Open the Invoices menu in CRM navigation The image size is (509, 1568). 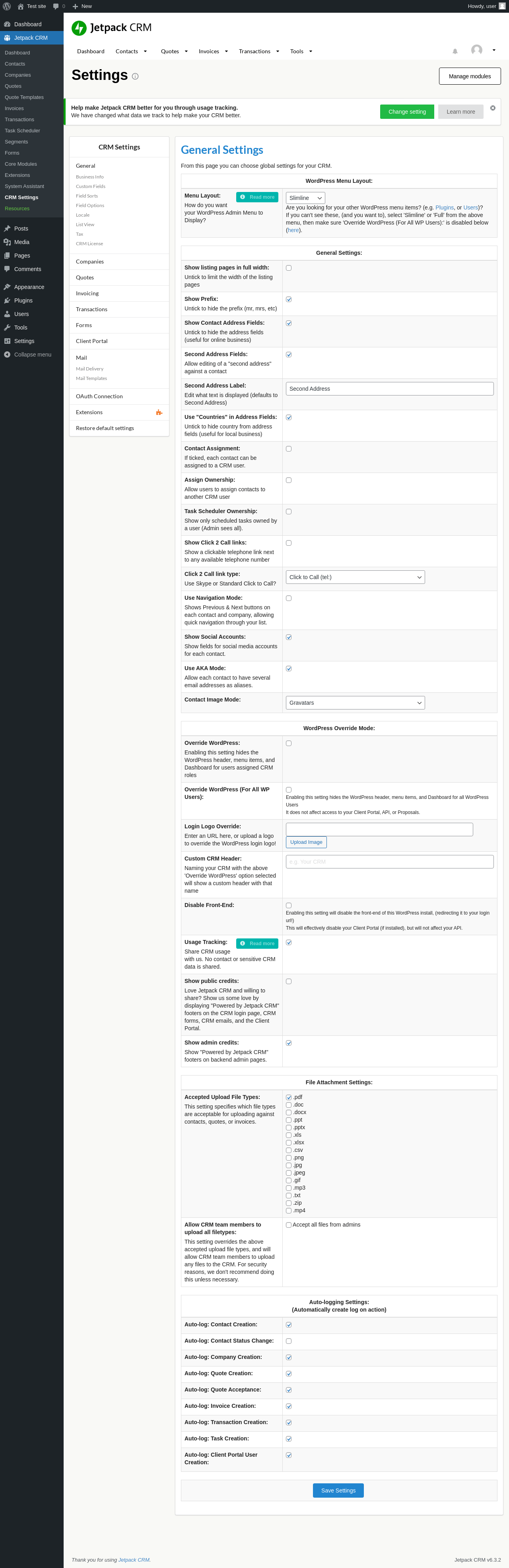click(x=213, y=52)
